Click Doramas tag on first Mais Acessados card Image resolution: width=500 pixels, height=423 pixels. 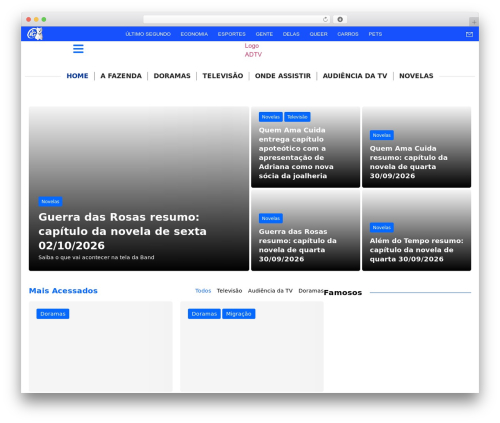pyautogui.click(x=53, y=314)
